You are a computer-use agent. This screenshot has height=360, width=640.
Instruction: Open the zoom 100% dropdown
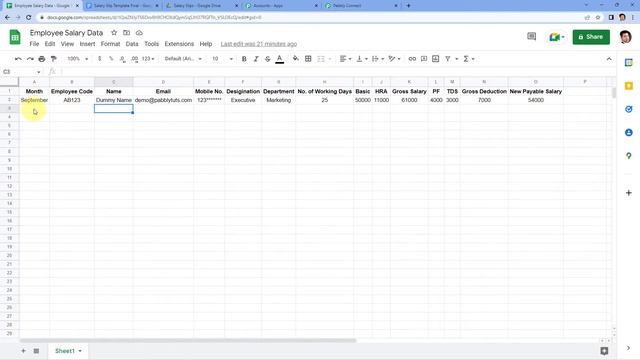pos(78,59)
